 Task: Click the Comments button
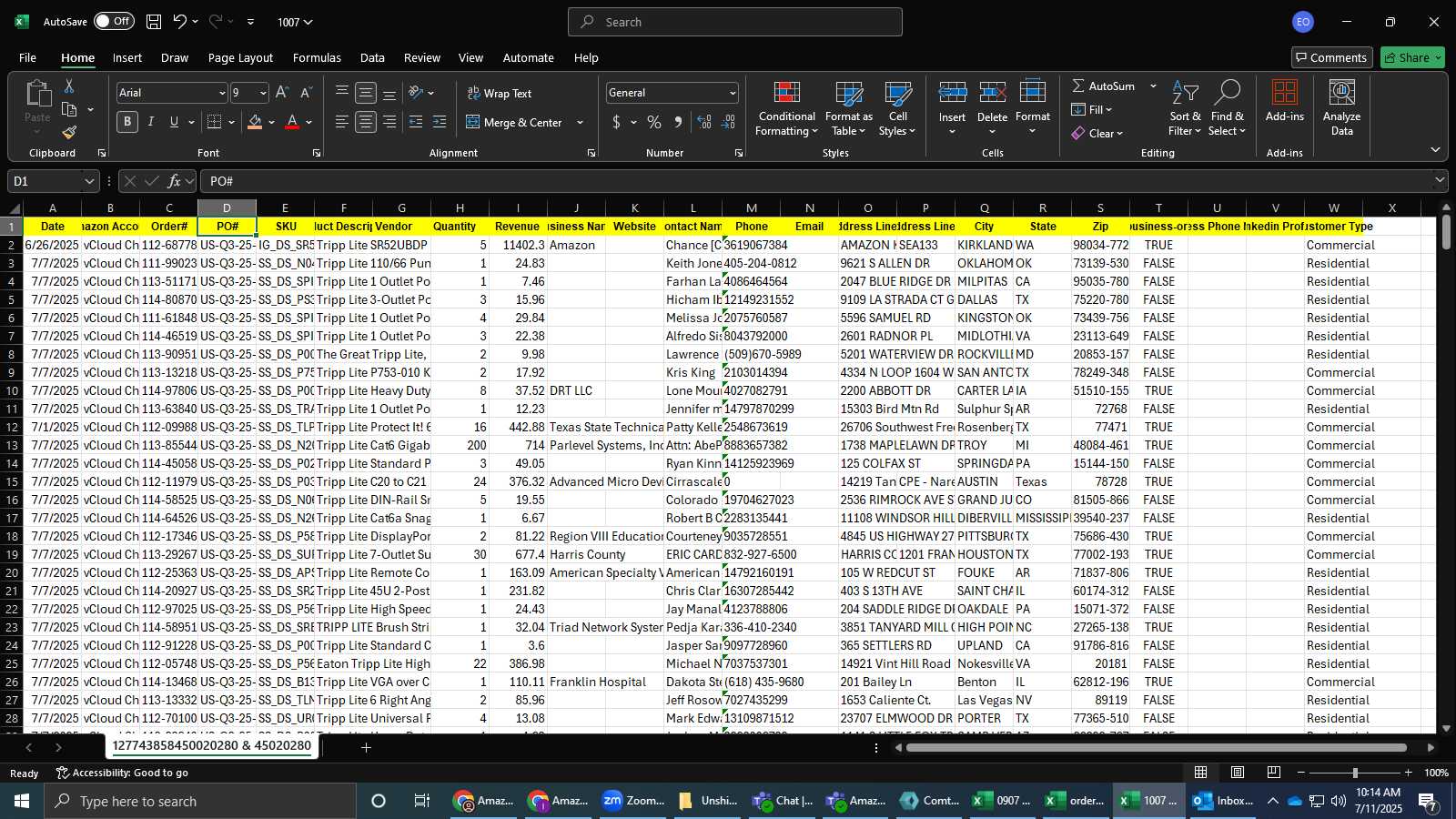coord(1332,57)
